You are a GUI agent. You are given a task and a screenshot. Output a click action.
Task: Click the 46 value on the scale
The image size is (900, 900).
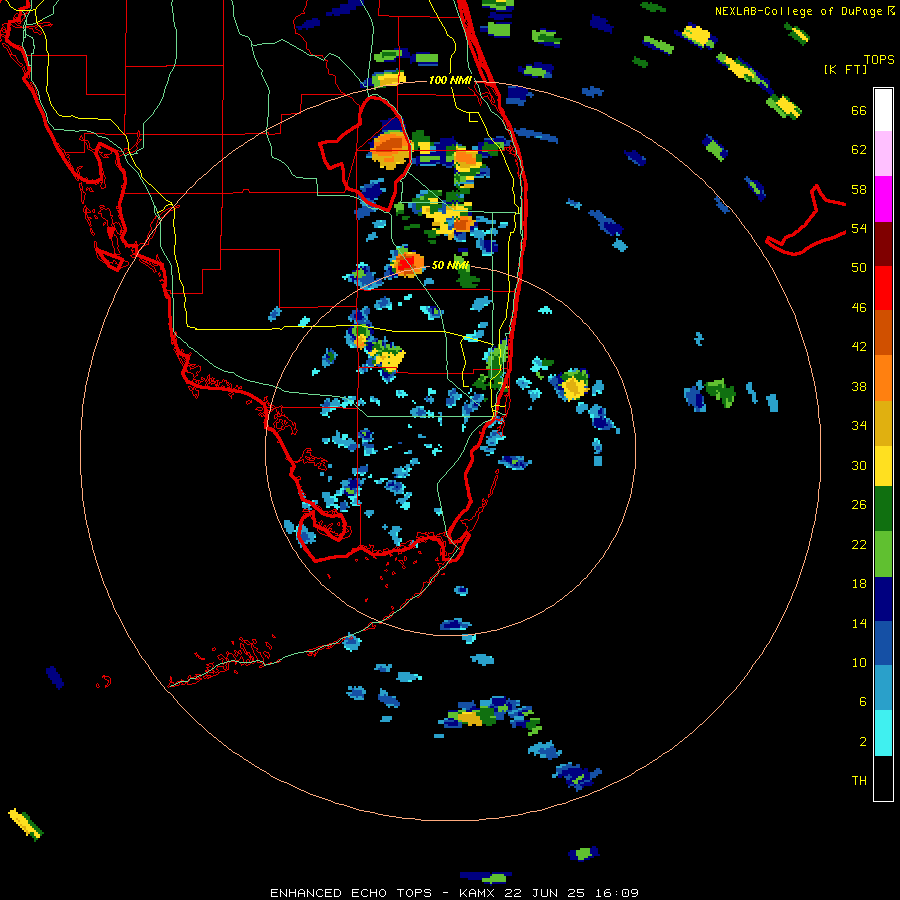pos(859,307)
